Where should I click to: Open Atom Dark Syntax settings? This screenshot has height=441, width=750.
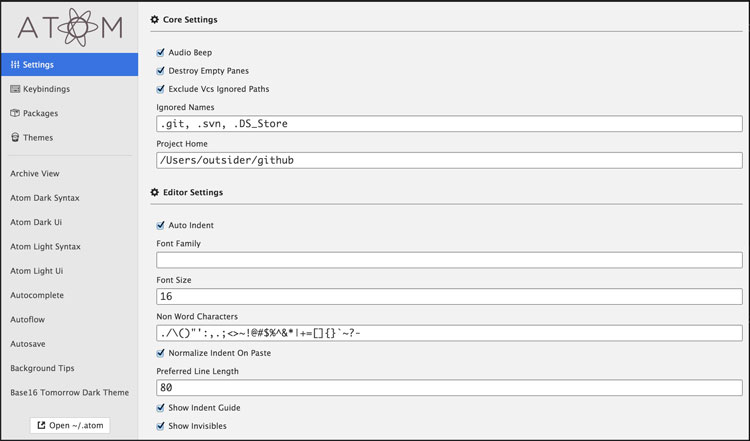[45, 198]
